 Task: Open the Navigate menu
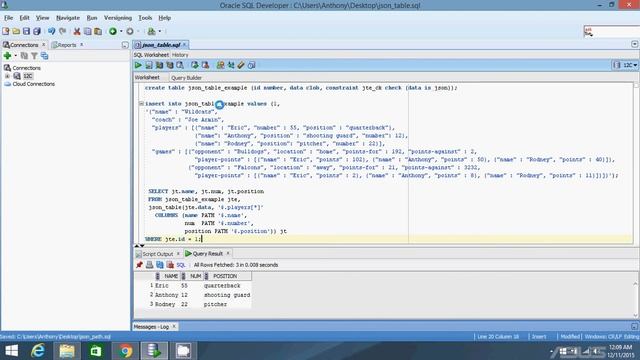coord(68,18)
